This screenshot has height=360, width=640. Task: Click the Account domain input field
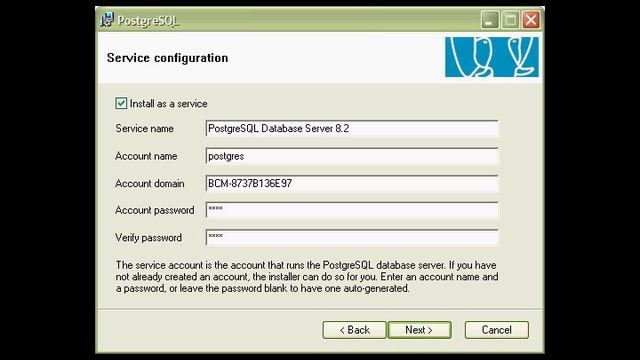click(x=352, y=183)
